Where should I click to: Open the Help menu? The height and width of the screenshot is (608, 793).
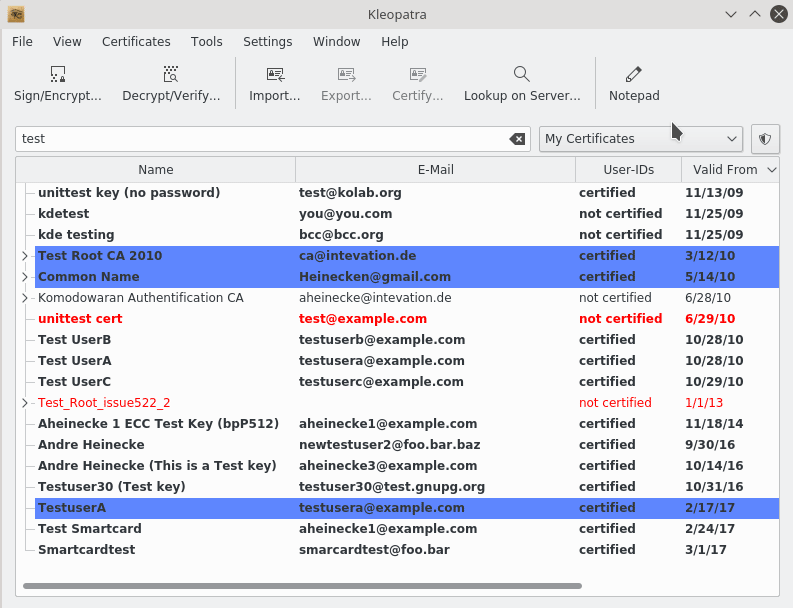pos(394,41)
